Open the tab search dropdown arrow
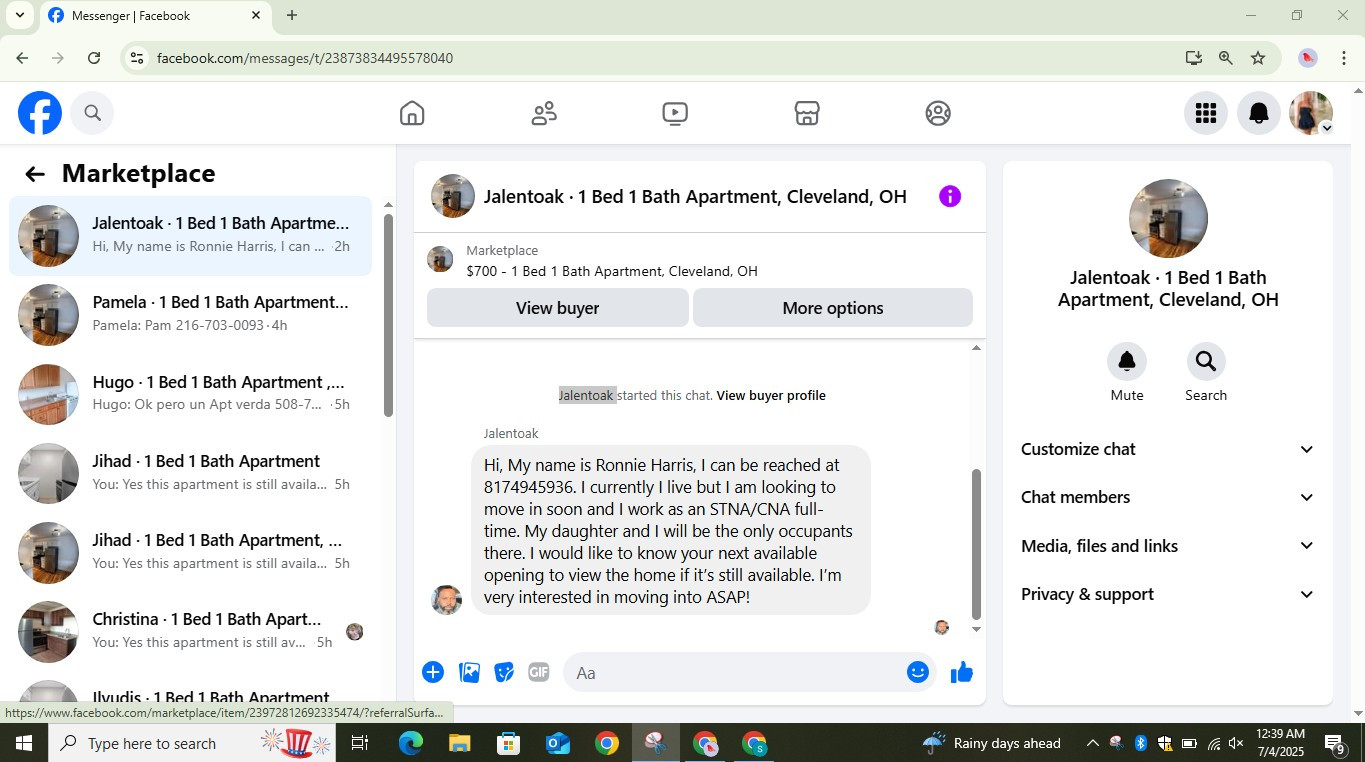This screenshot has height=762, width=1365. click(19, 15)
